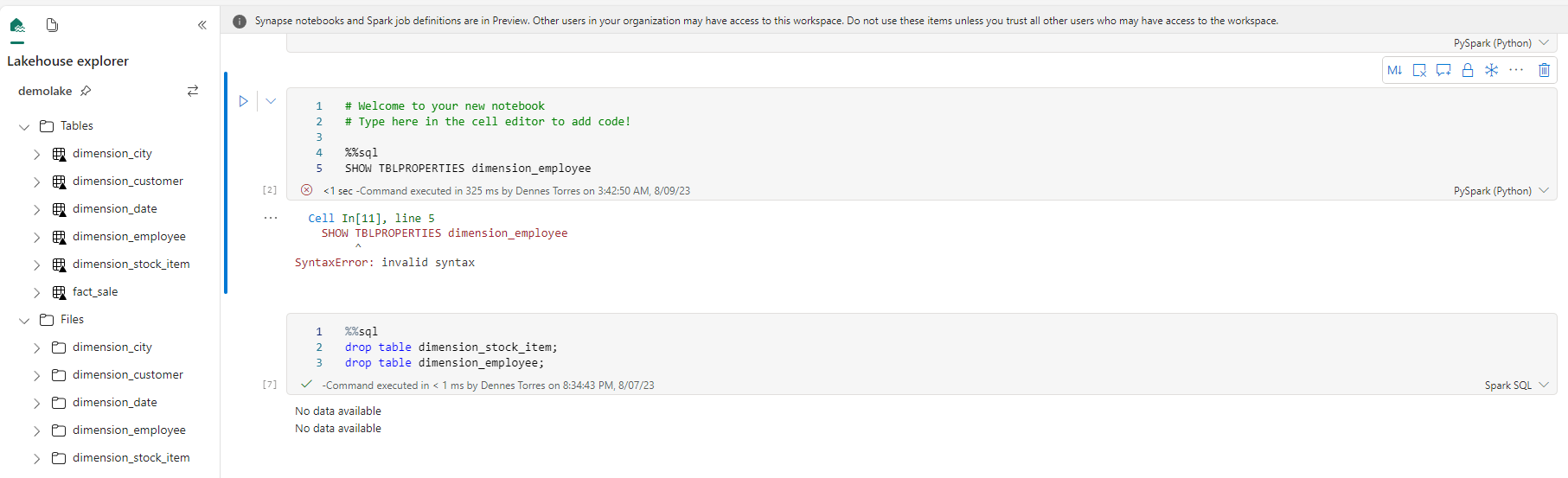Click the Files folder icon
Viewport: 1568px width, 478px height.
coord(47,320)
